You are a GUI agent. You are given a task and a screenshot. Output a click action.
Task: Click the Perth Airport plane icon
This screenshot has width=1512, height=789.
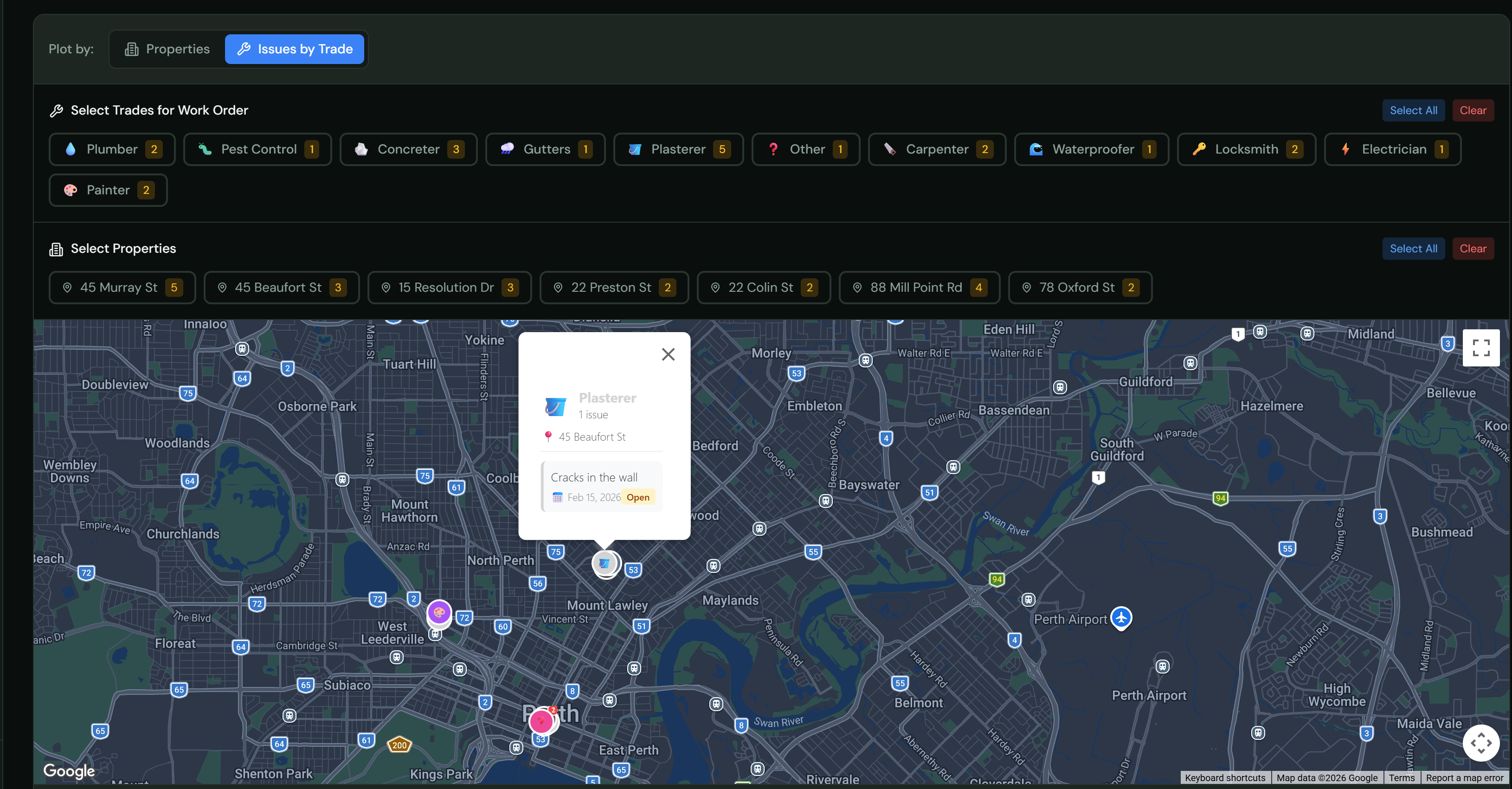pos(1121,618)
